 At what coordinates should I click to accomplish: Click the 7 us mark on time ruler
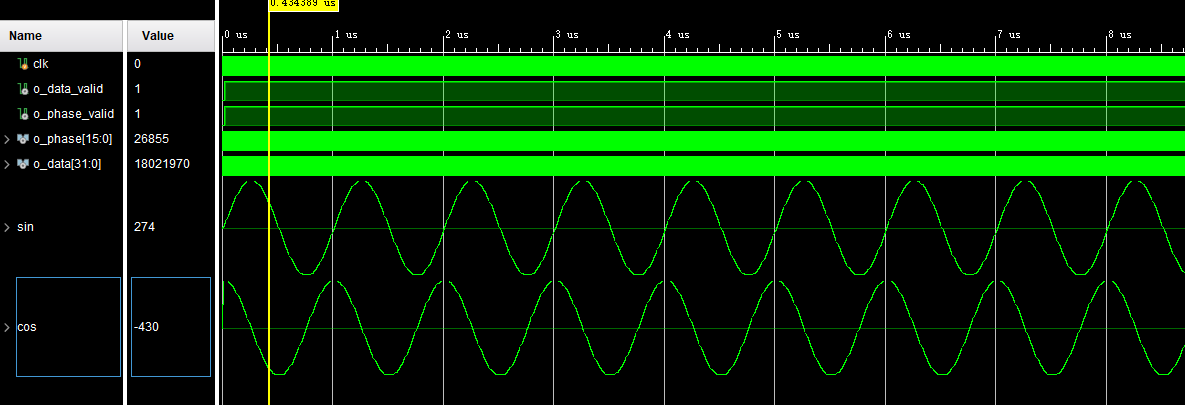[x=1009, y=35]
